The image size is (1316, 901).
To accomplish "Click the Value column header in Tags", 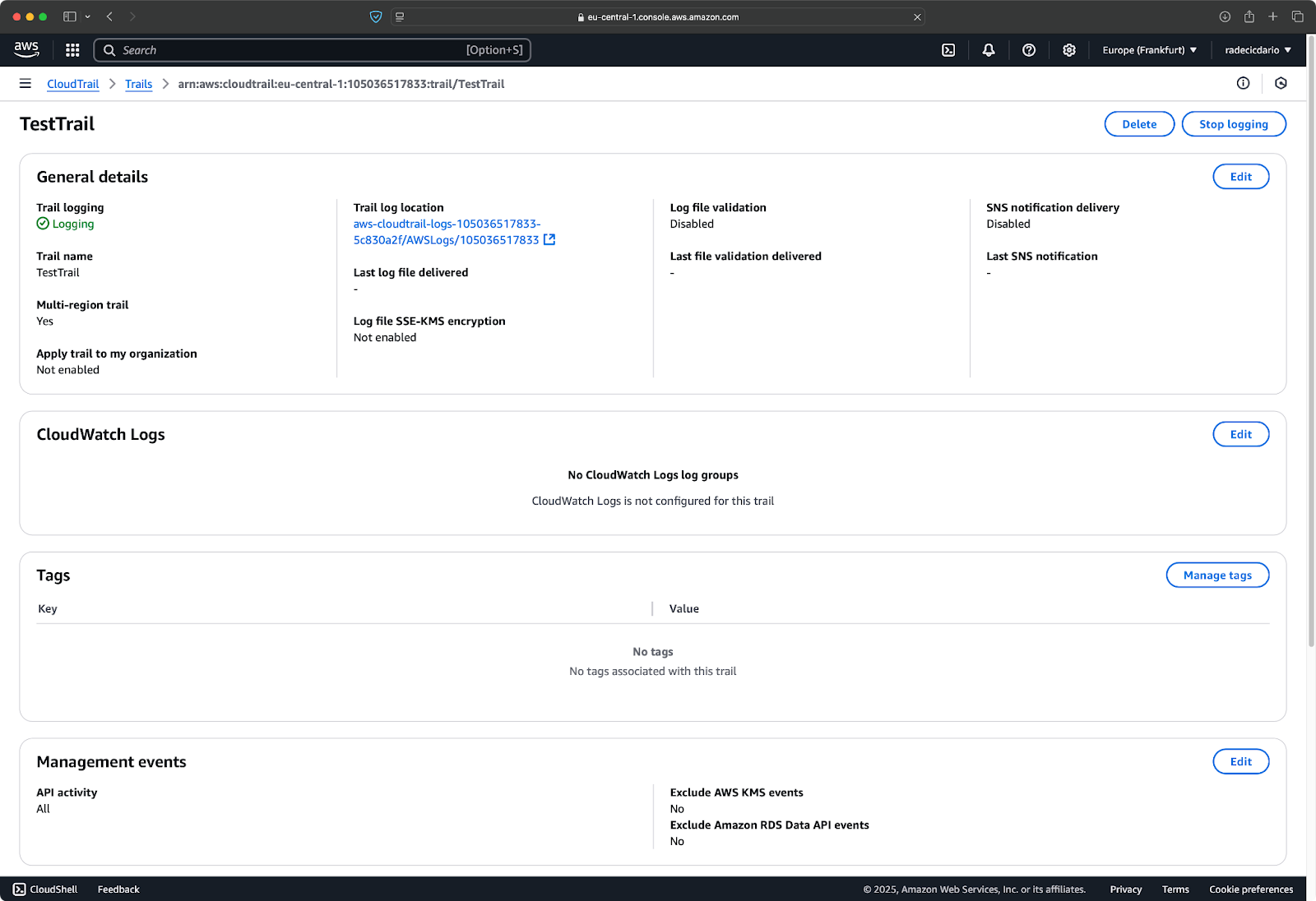I will [x=684, y=608].
